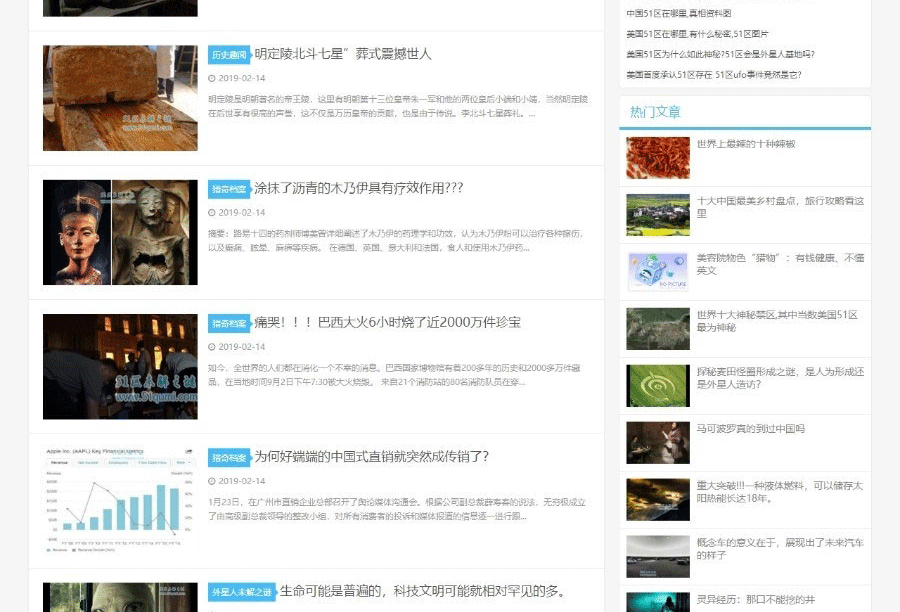900x612 pixels.
Task: Open hot article 马可波罗真的到过中国吗
Action: tap(751, 429)
